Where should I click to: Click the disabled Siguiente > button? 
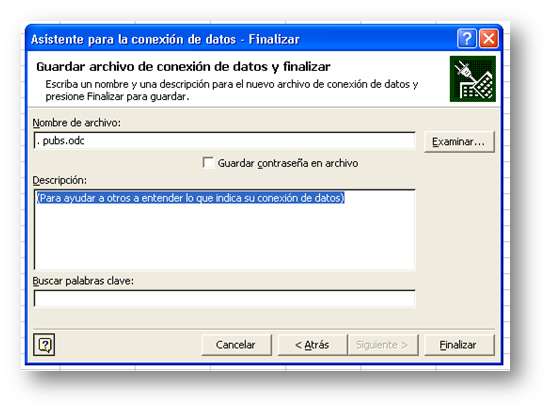coord(383,345)
